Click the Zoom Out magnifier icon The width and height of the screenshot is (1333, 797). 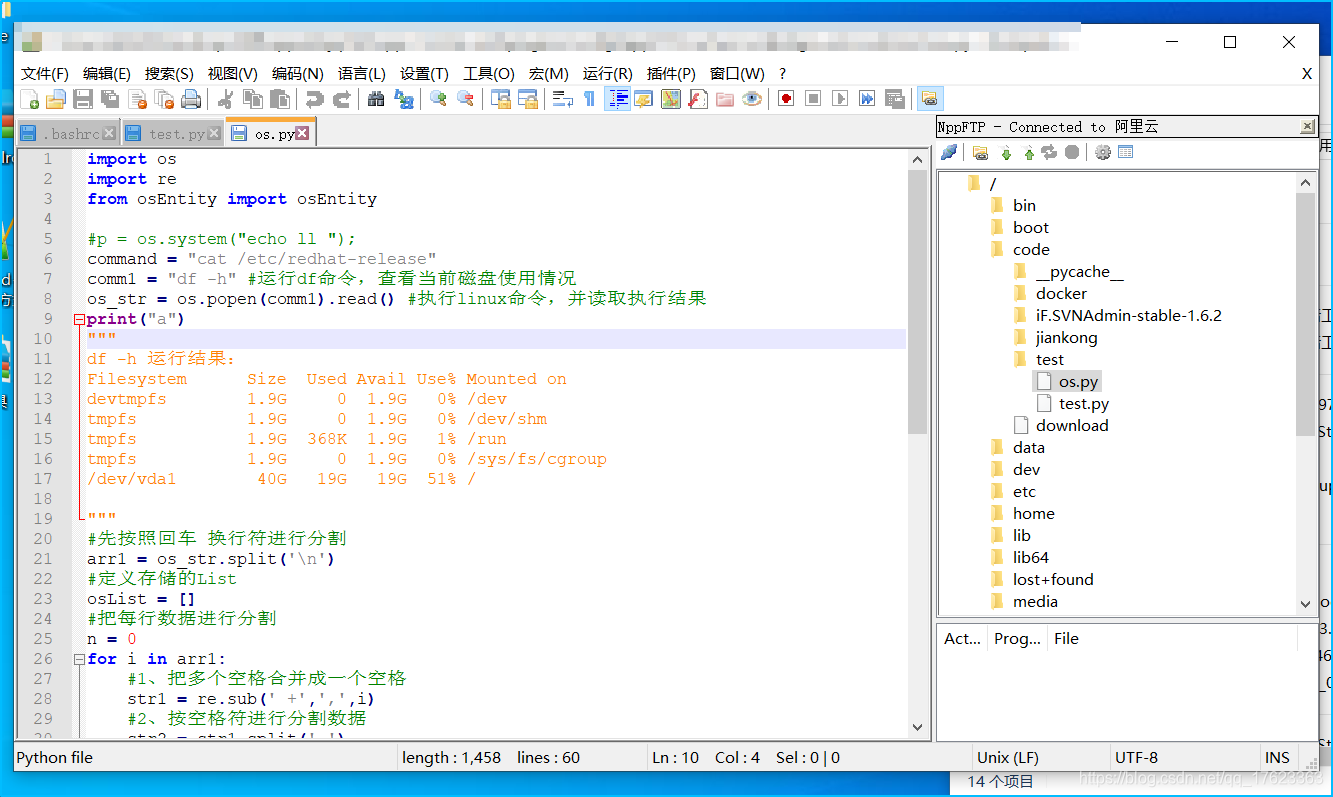(x=465, y=99)
